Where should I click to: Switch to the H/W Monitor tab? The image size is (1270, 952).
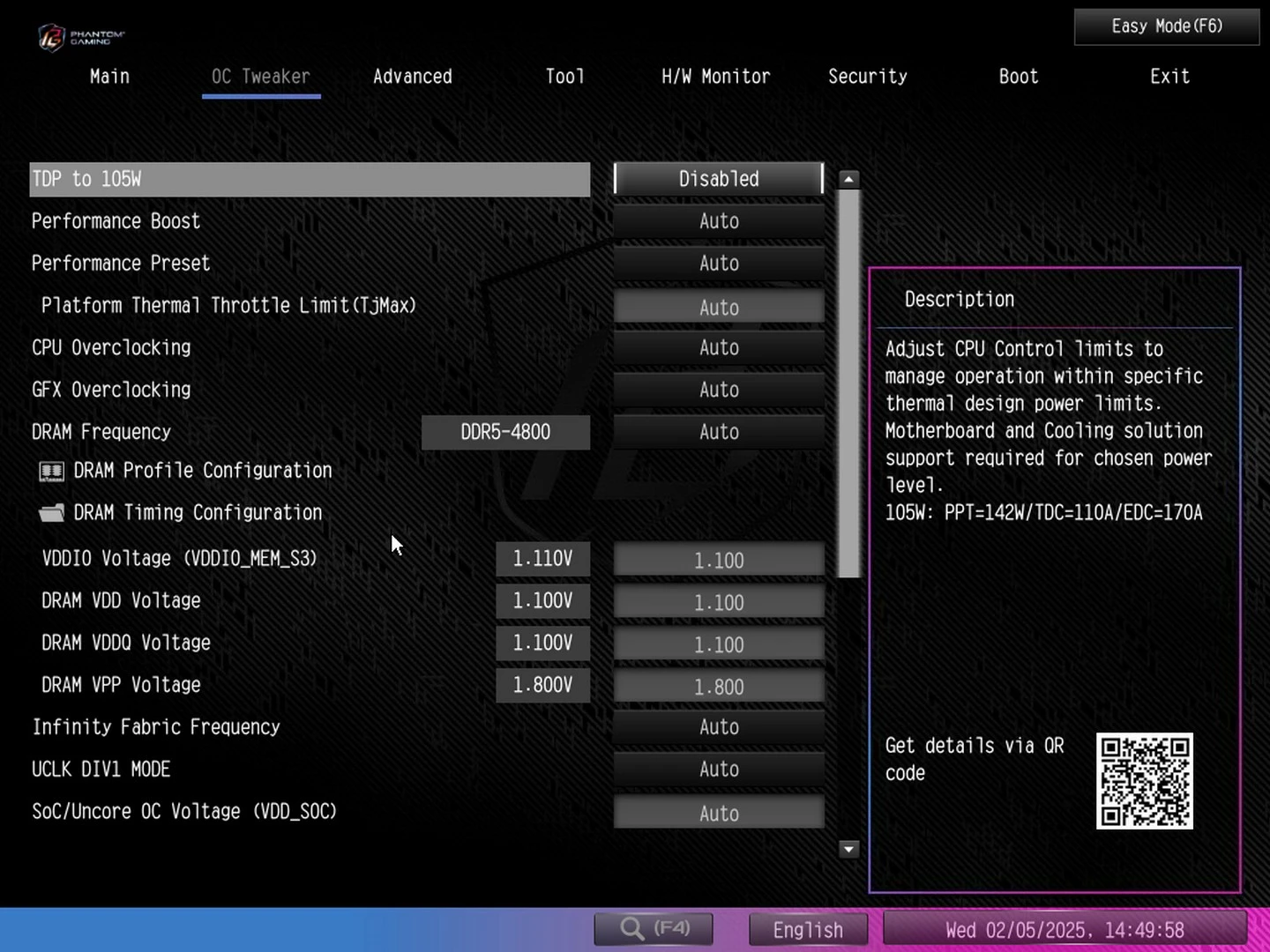click(715, 77)
